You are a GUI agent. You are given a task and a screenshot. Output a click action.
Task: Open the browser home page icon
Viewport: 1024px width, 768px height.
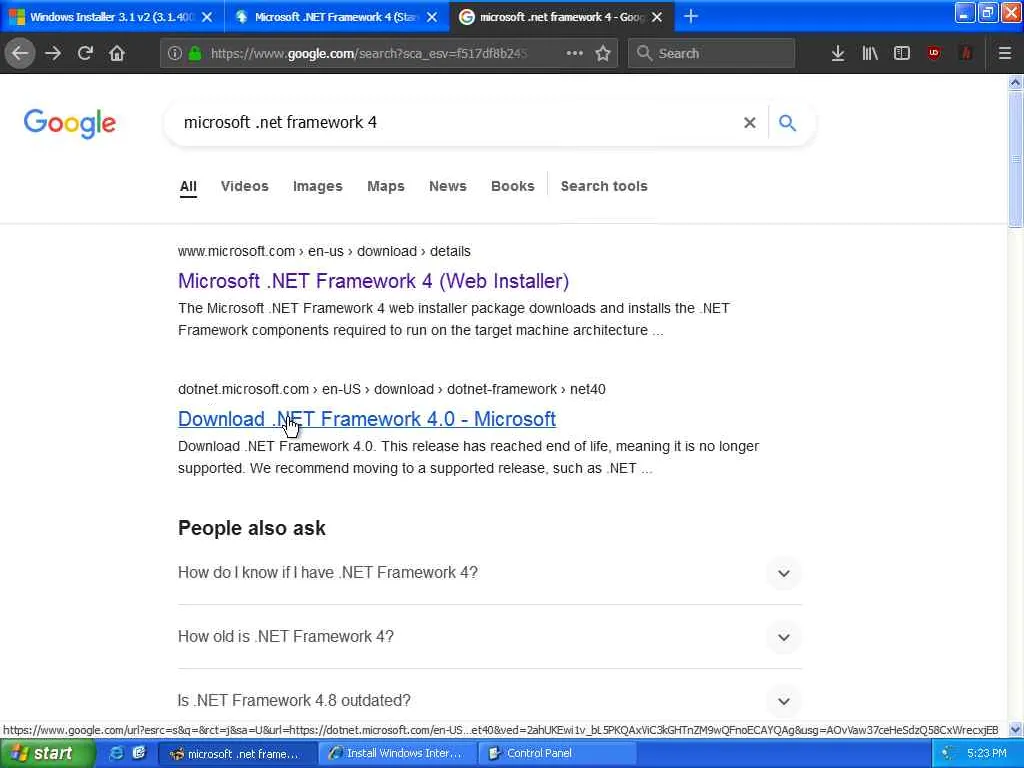[117, 53]
